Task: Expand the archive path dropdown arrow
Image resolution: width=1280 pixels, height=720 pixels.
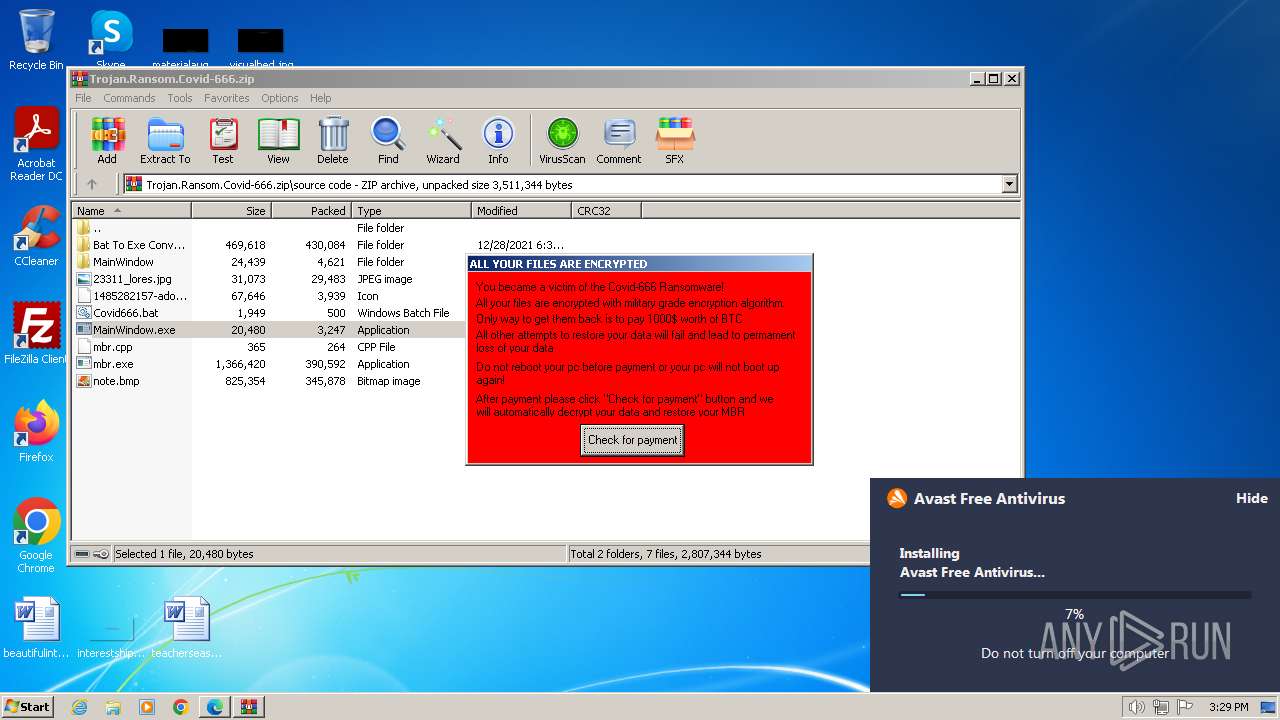Action: [1009, 184]
